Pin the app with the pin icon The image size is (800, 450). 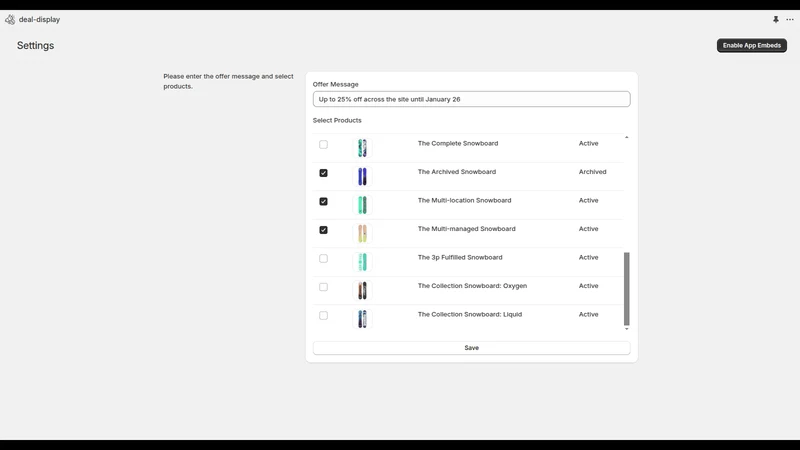point(776,19)
